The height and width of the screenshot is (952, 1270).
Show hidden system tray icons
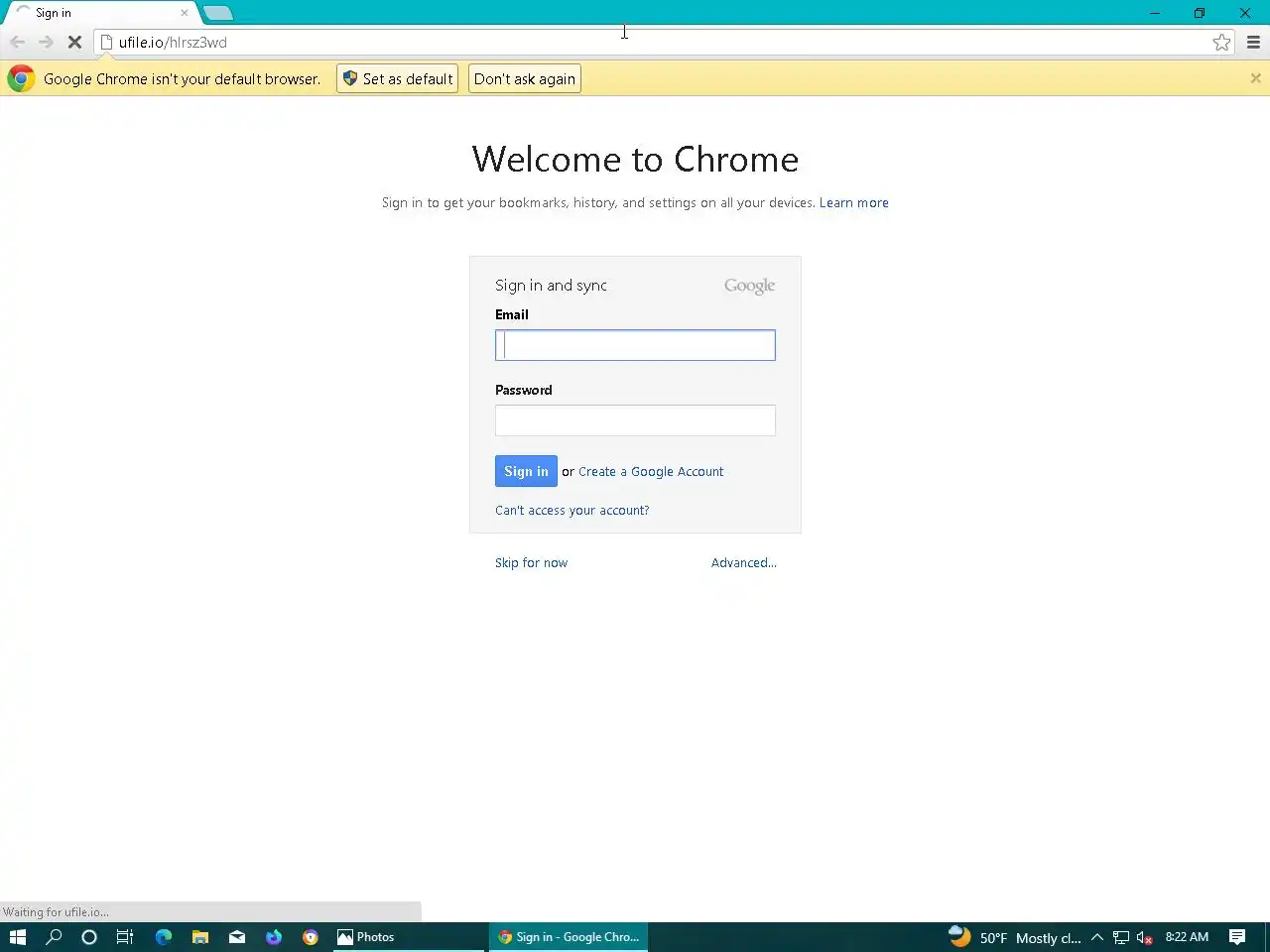click(1097, 937)
